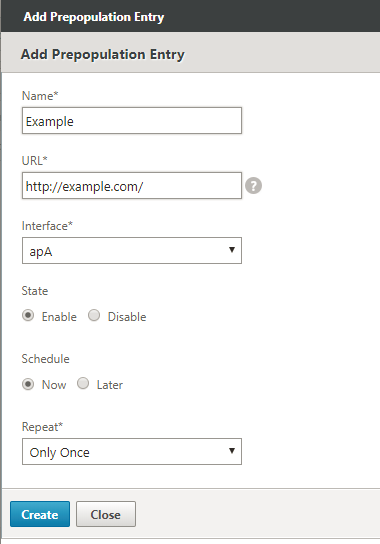Click the arrow on the Repeat combo box

tap(232, 451)
